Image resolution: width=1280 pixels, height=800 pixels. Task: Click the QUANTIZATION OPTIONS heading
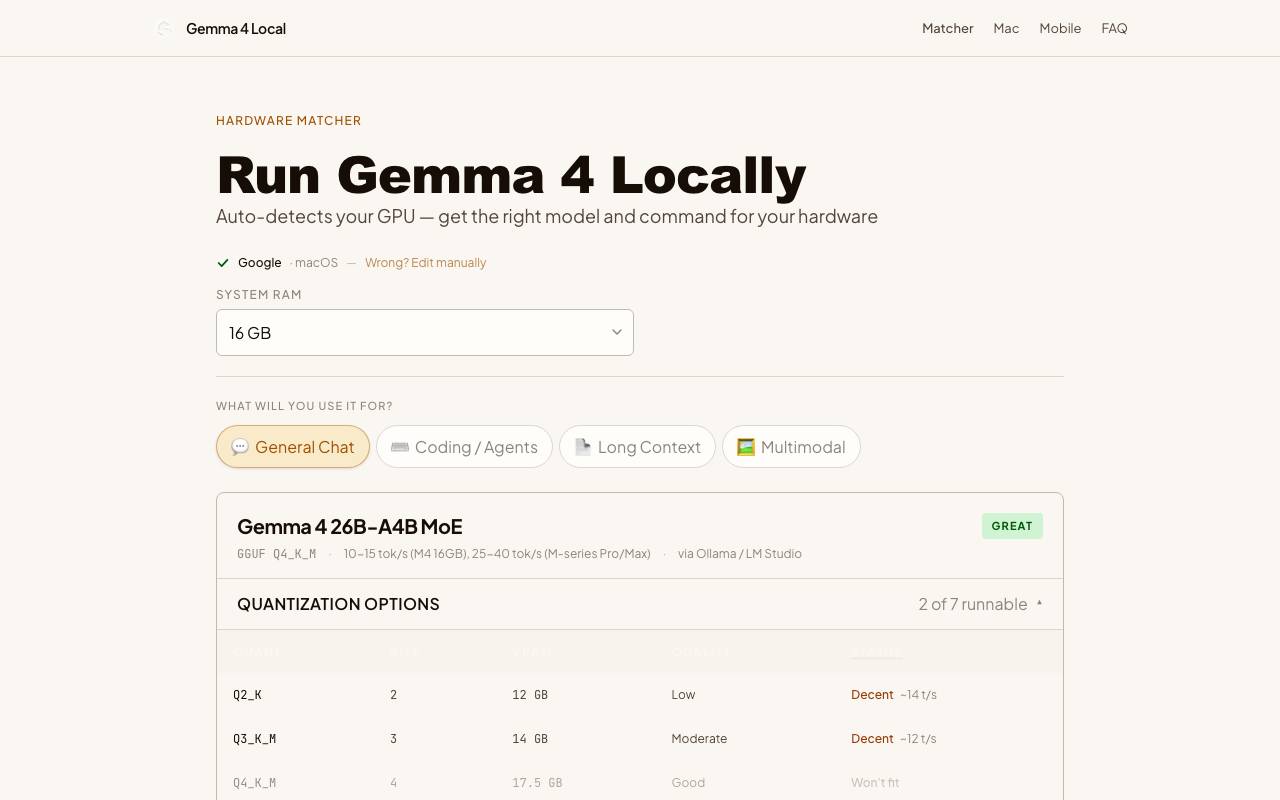tap(338, 604)
